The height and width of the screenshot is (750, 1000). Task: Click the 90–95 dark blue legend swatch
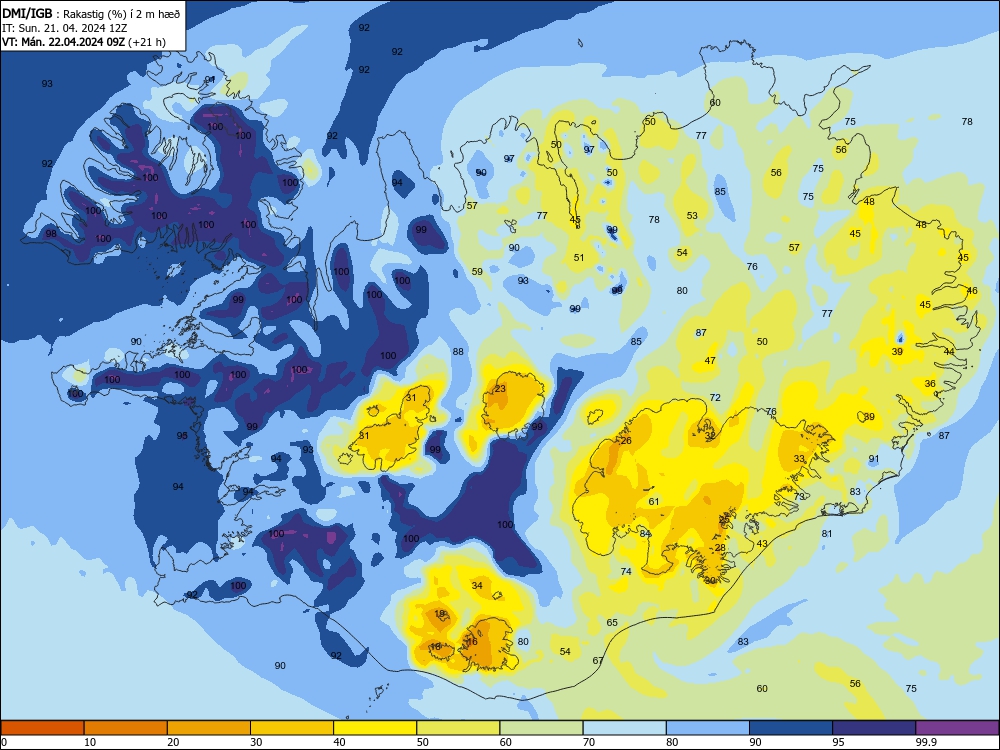[x=791, y=728]
